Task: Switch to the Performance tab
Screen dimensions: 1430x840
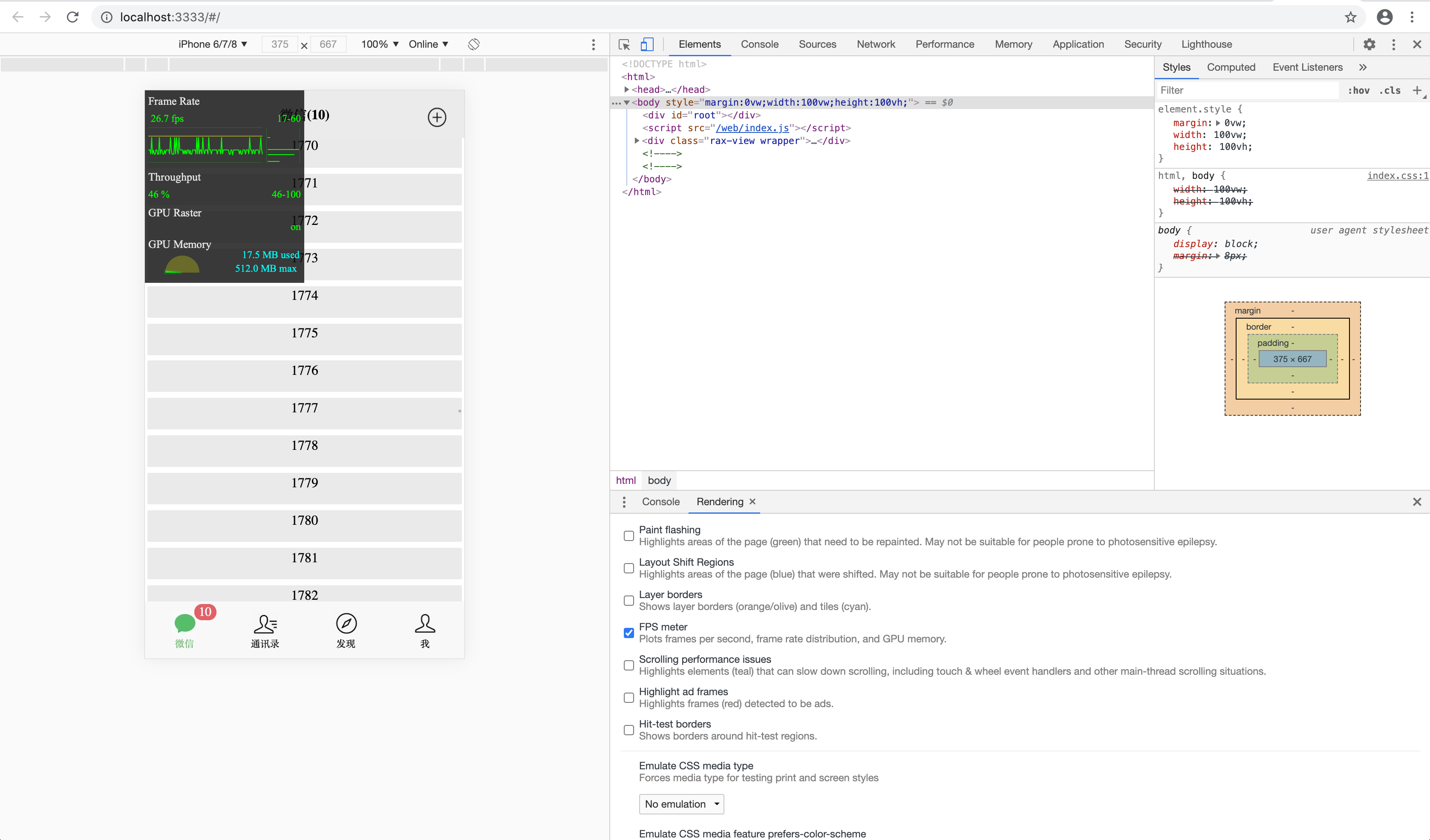Action: pos(944,44)
